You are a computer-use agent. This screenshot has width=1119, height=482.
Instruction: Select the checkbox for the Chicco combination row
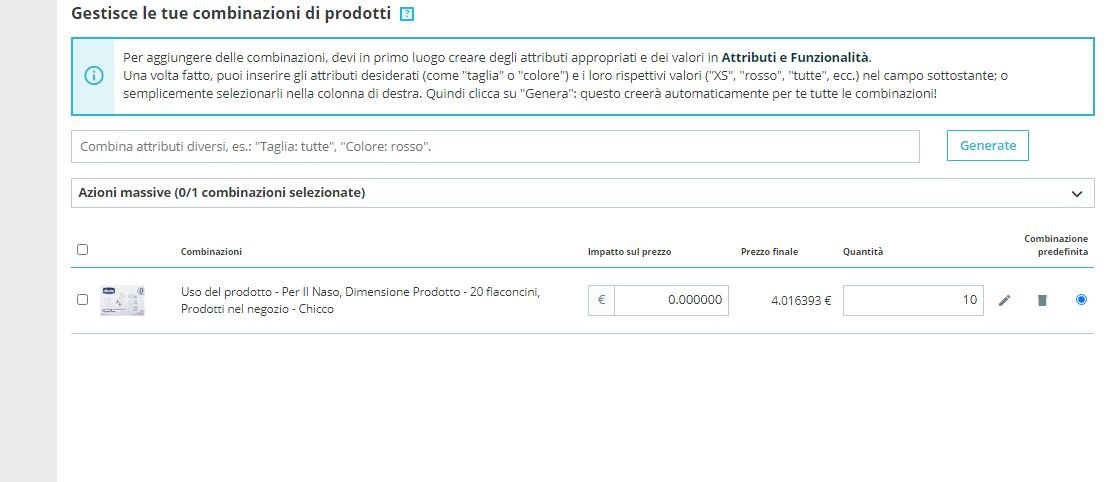point(82,299)
